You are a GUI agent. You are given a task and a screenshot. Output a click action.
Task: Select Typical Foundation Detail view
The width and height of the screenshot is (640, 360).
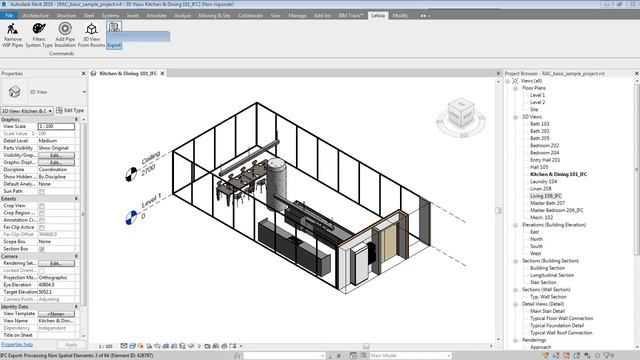[x=557, y=326]
